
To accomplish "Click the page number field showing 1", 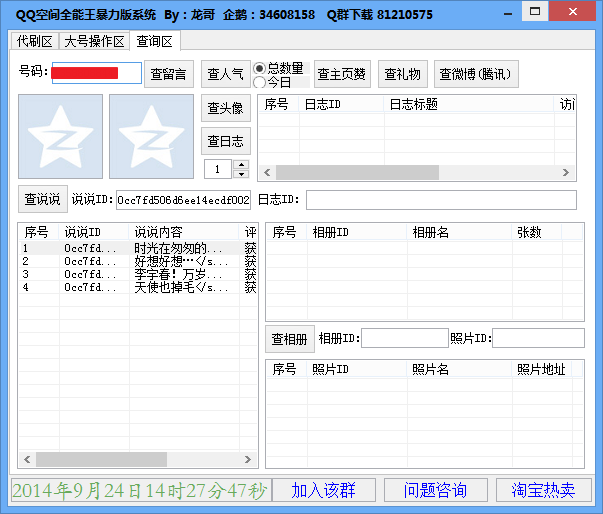I will pos(218,169).
